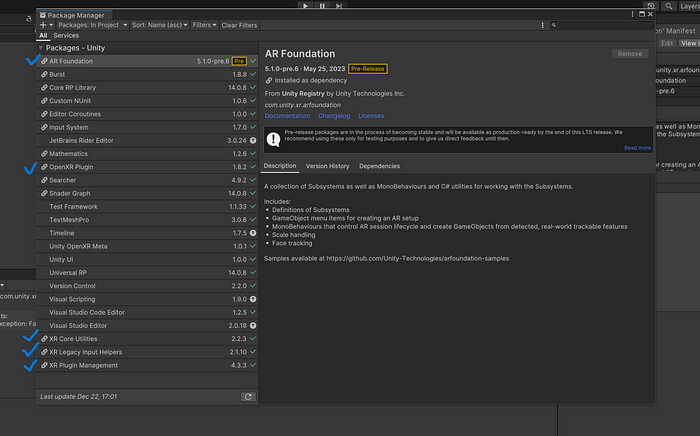This screenshot has height=436, width=700.
Task: Switch to the Dependencies tab
Action: (379, 166)
